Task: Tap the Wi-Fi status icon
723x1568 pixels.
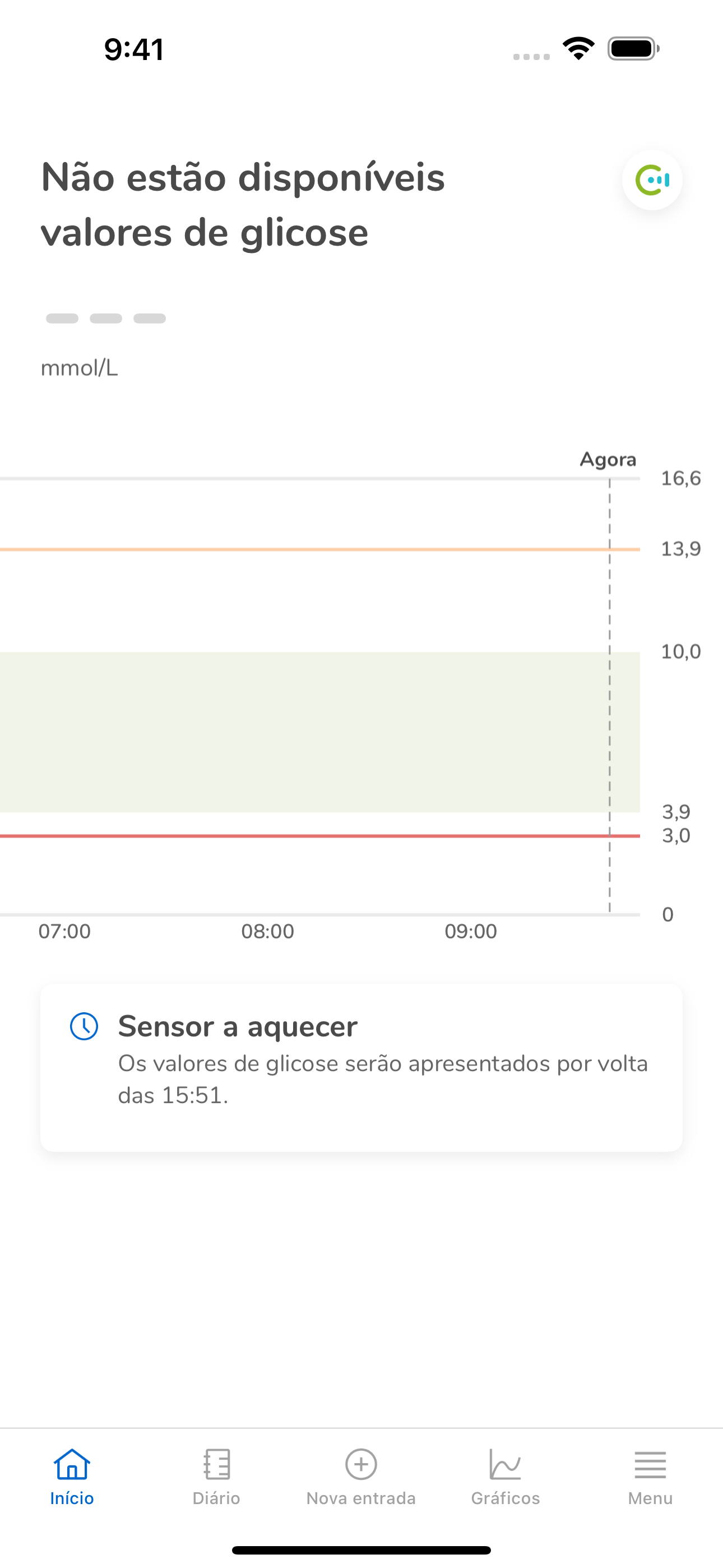Action: tap(578, 49)
